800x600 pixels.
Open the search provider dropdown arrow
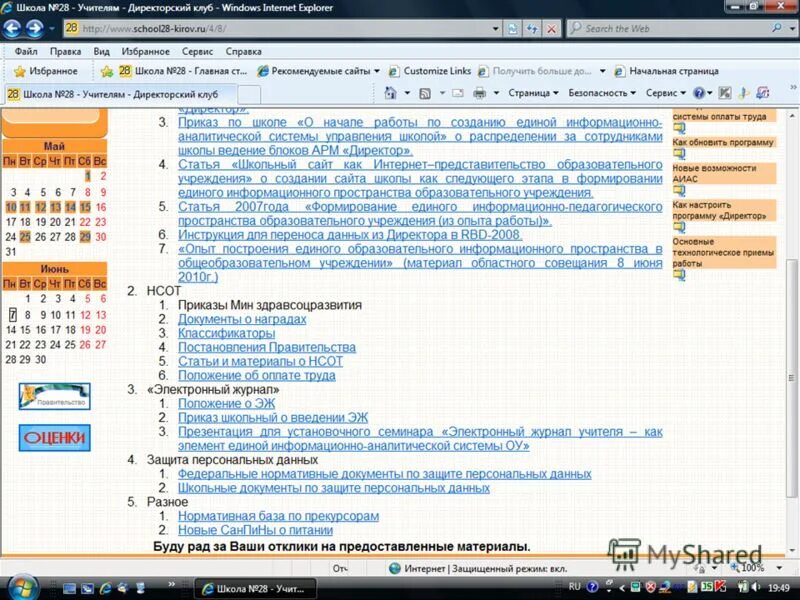click(x=791, y=29)
